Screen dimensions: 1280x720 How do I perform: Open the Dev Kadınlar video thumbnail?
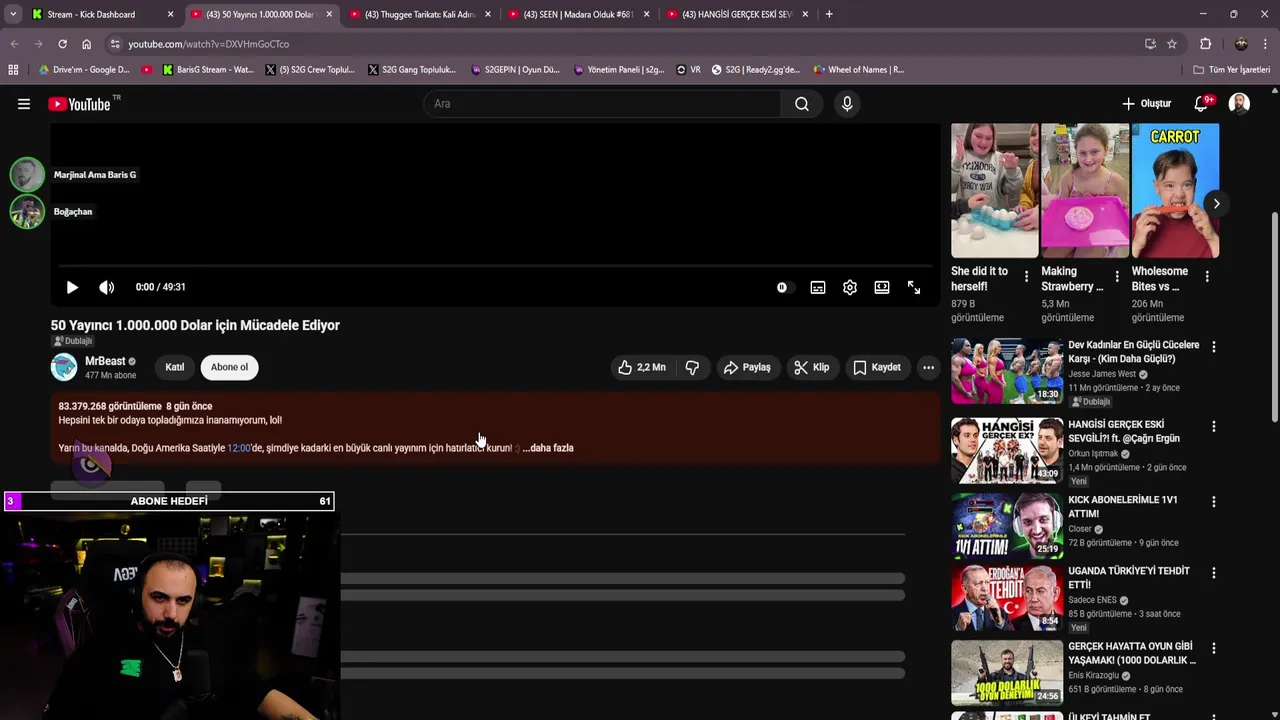click(1007, 370)
